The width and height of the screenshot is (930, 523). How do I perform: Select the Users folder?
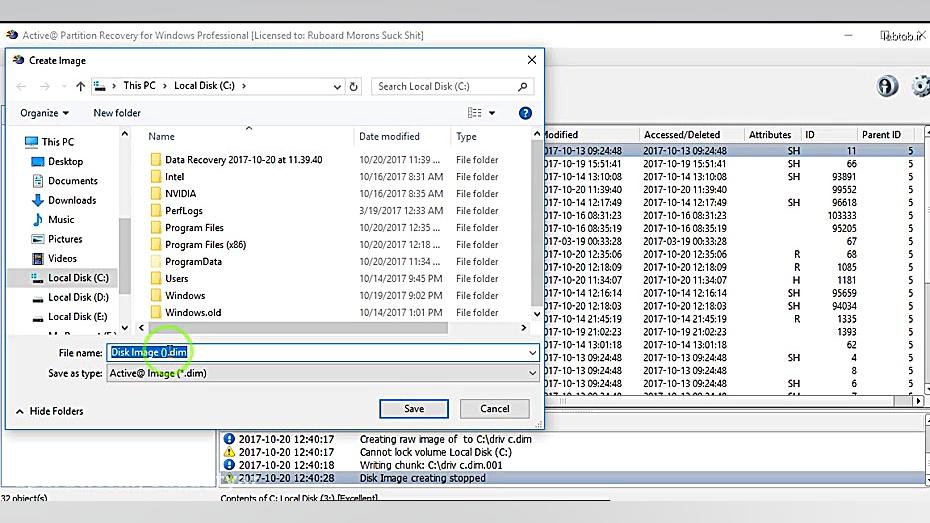pos(176,279)
